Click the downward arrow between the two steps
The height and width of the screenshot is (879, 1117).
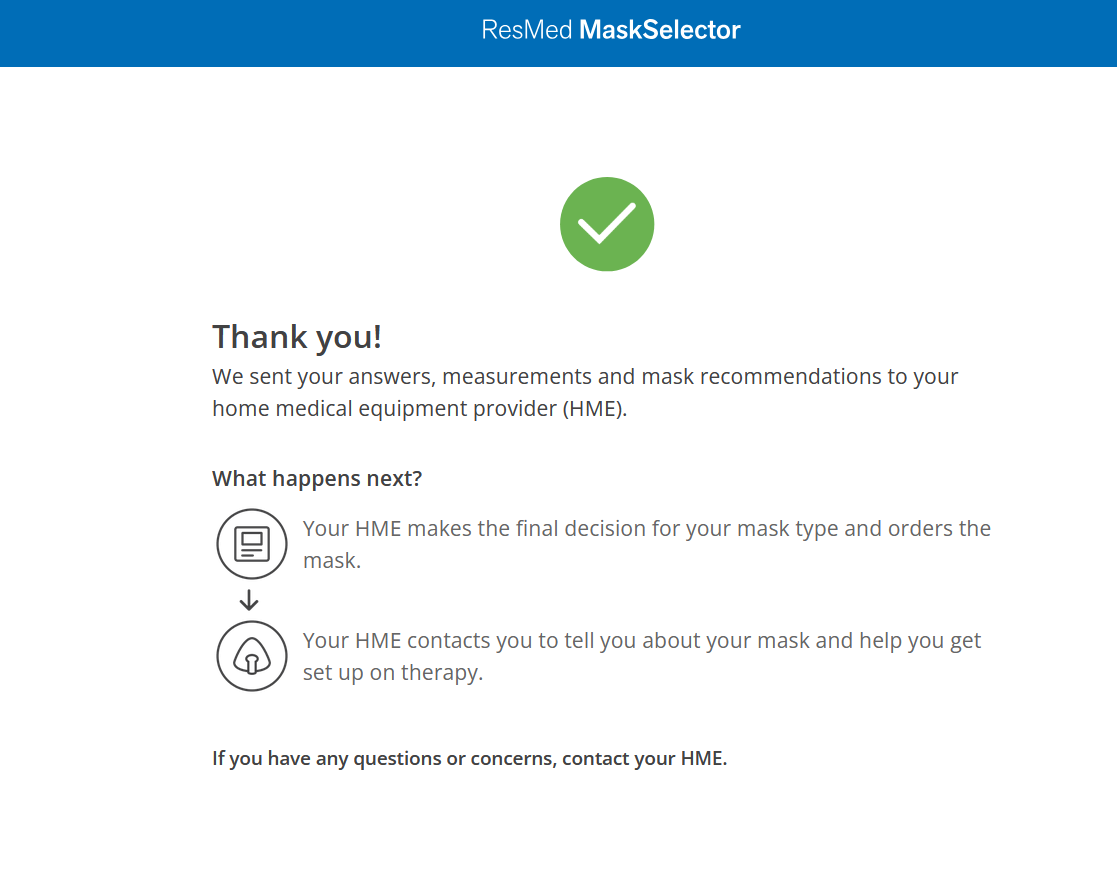(x=247, y=601)
